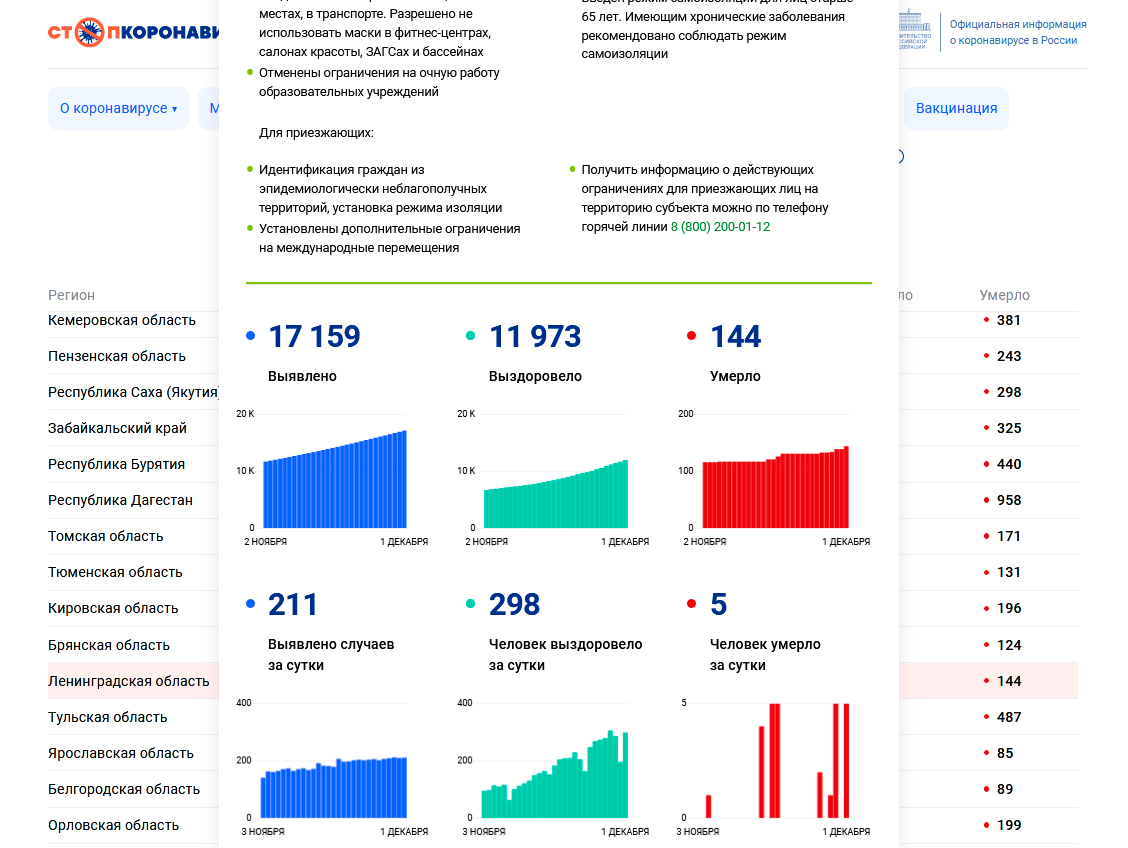Click the crossed-out virus logo icon
The width and height of the screenshot is (1128, 848).
(x=90, y=32)
